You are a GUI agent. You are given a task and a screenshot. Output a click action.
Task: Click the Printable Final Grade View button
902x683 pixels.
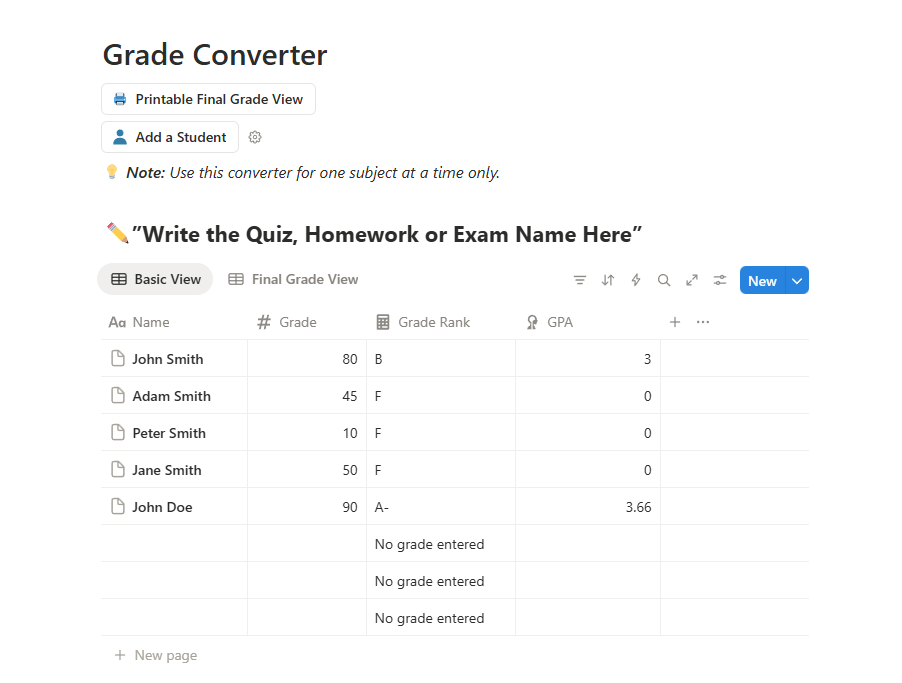(x=208, y=99)
